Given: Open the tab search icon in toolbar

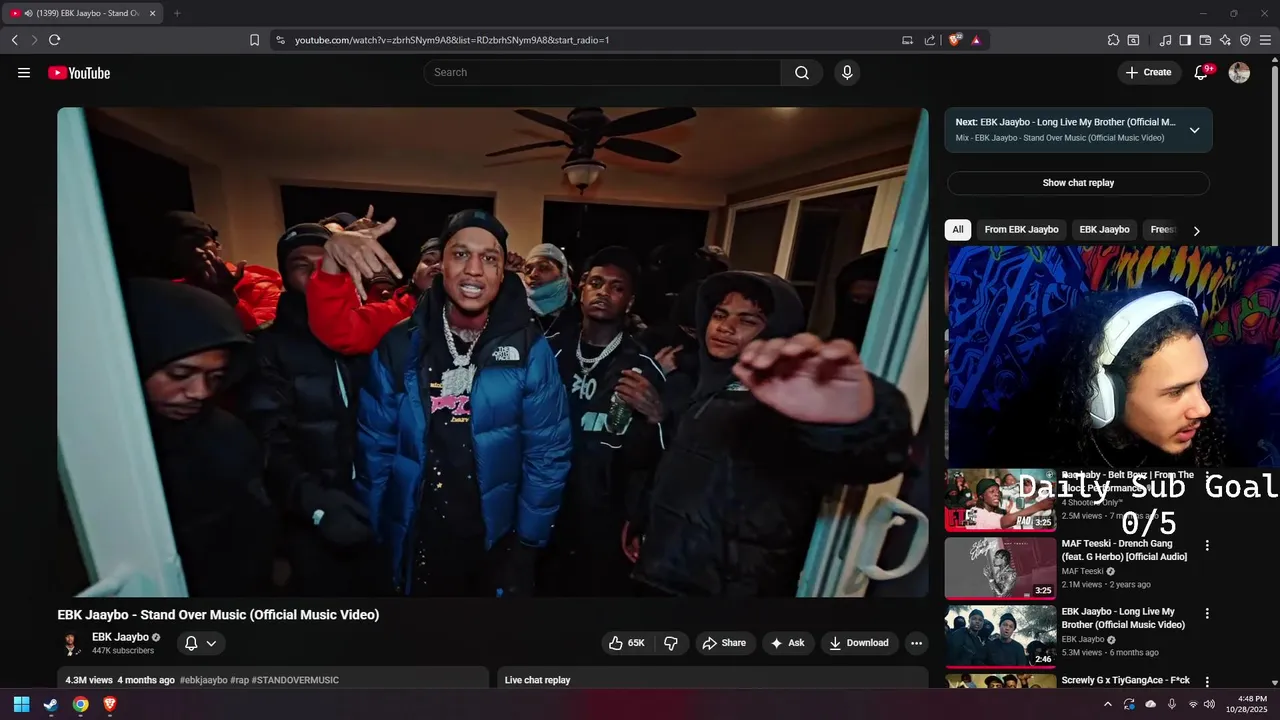Looking at the screenshot, I should (x=1133, y=40).
